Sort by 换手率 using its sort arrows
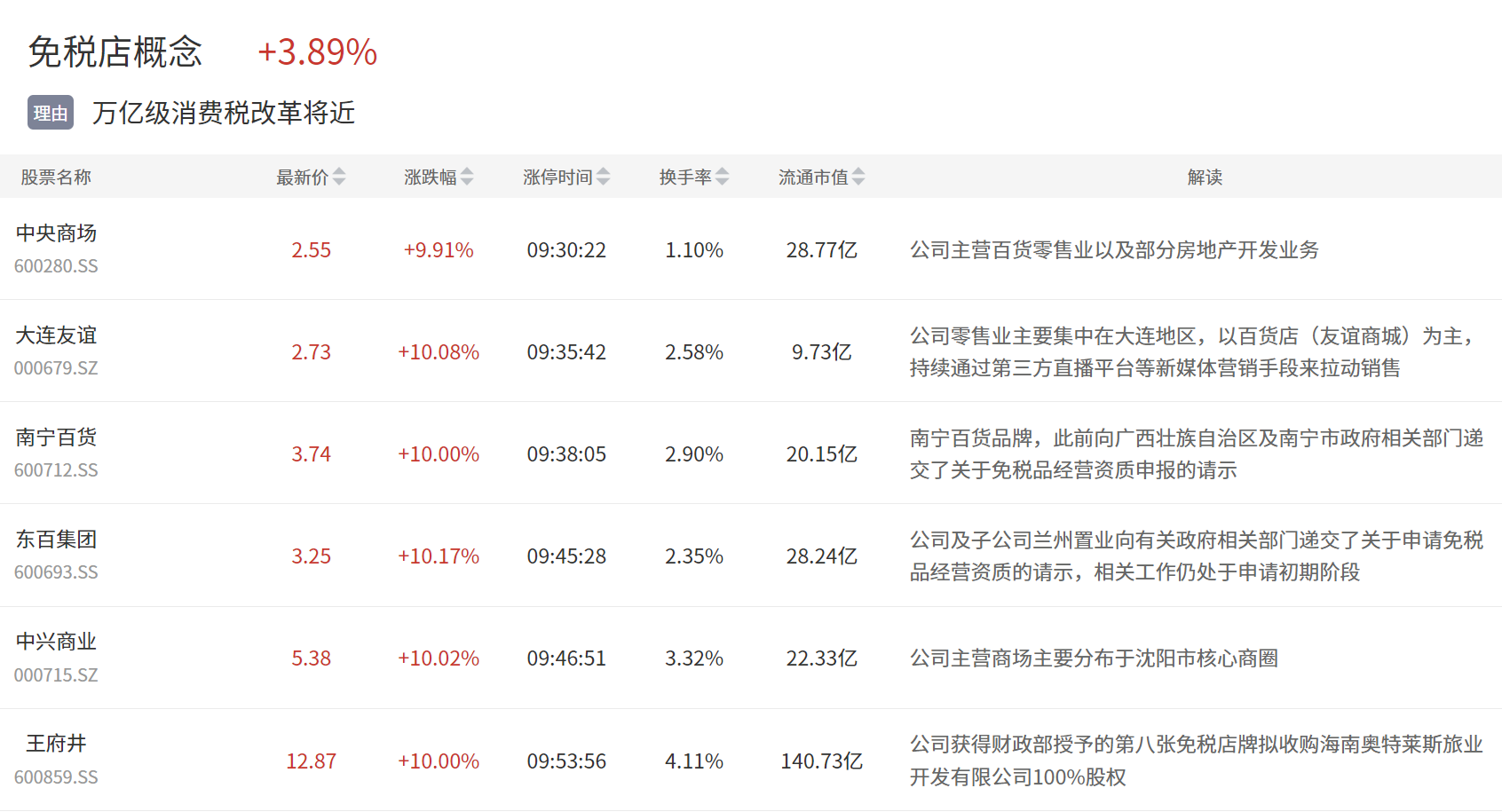This screenshot has width=1502, height=812. tap(723, 177)
